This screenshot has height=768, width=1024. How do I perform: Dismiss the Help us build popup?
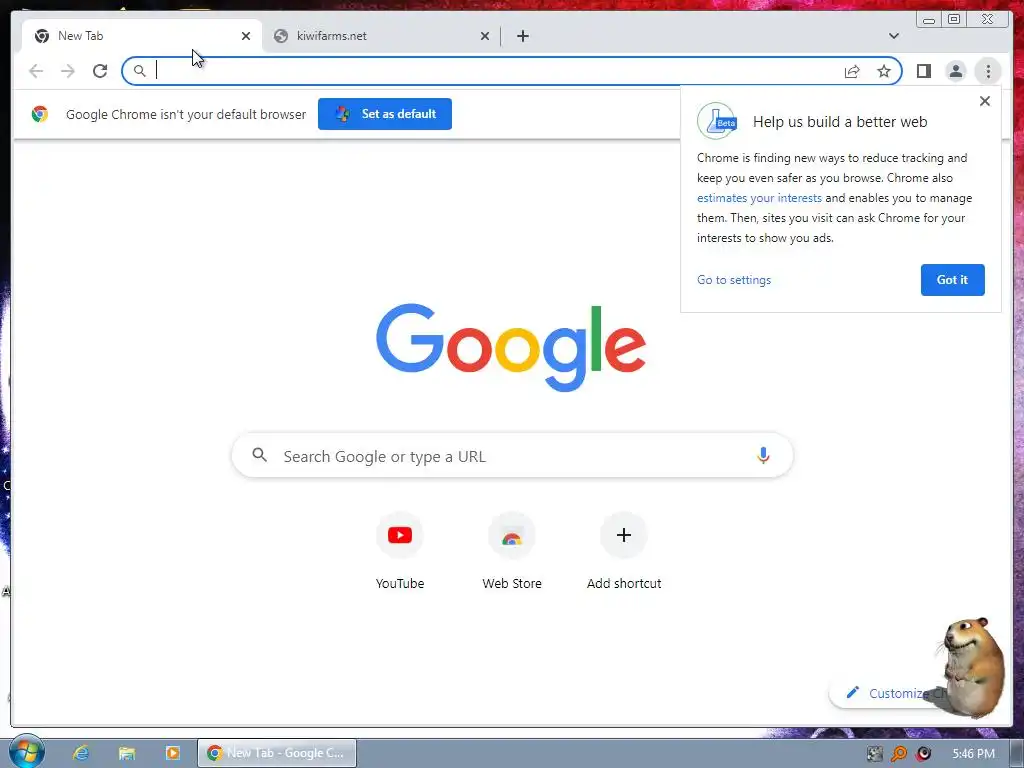tap(985, 101)
